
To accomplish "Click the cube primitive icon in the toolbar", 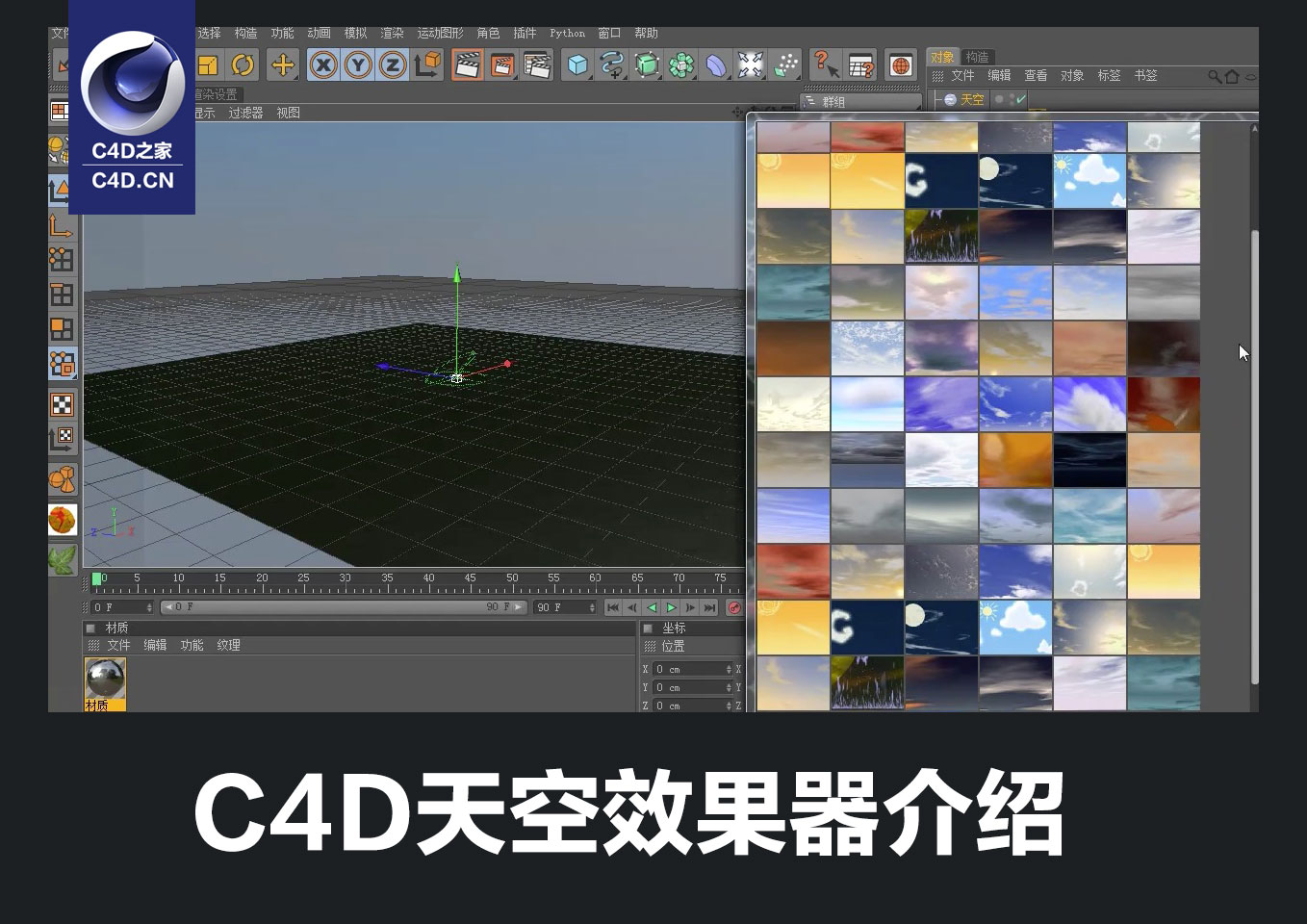I will click(576, 64).
